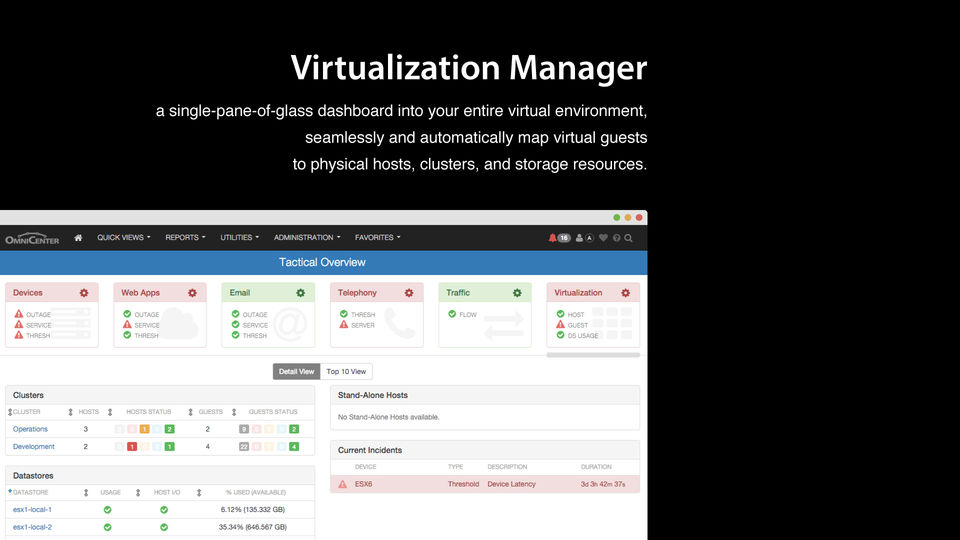Sort clusters by HOSTS column arrow
This screenshot has width=960, height=540.
[70, 412]
